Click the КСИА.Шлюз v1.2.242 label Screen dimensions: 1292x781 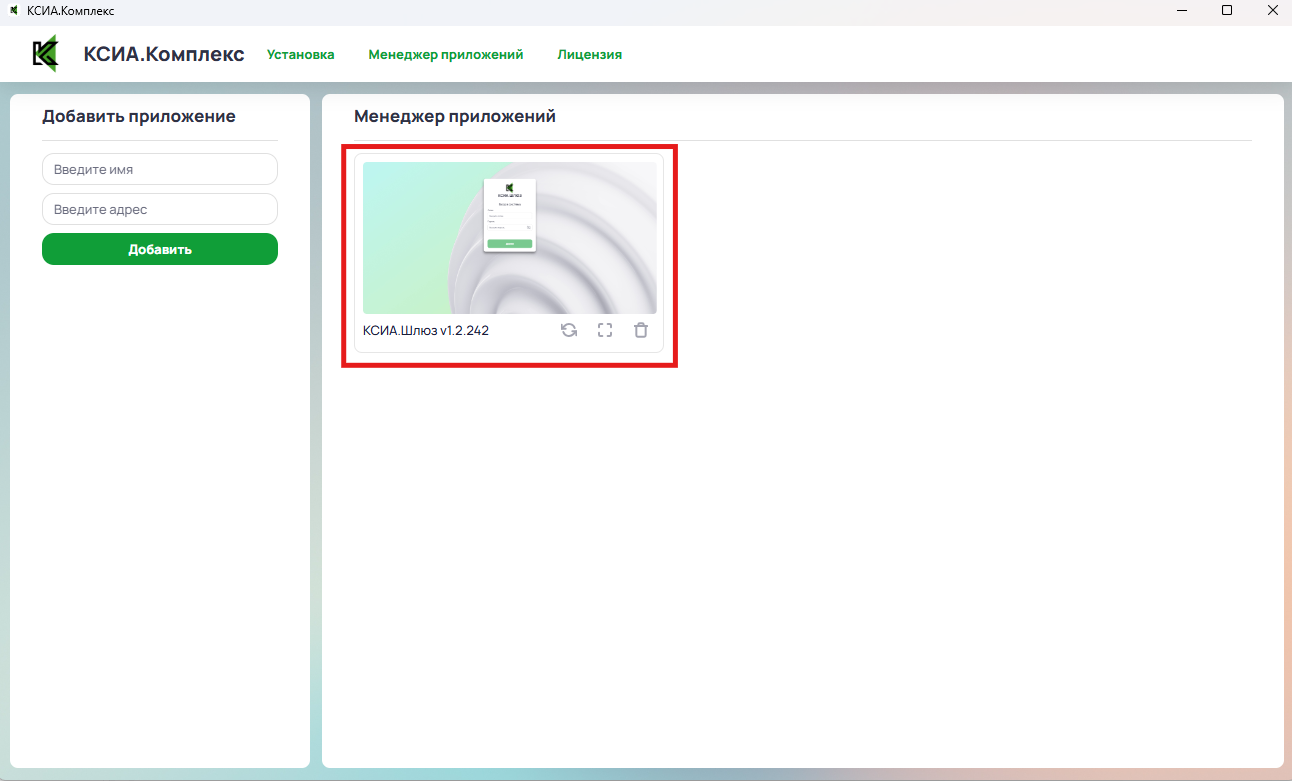click(x=426, y=331)
